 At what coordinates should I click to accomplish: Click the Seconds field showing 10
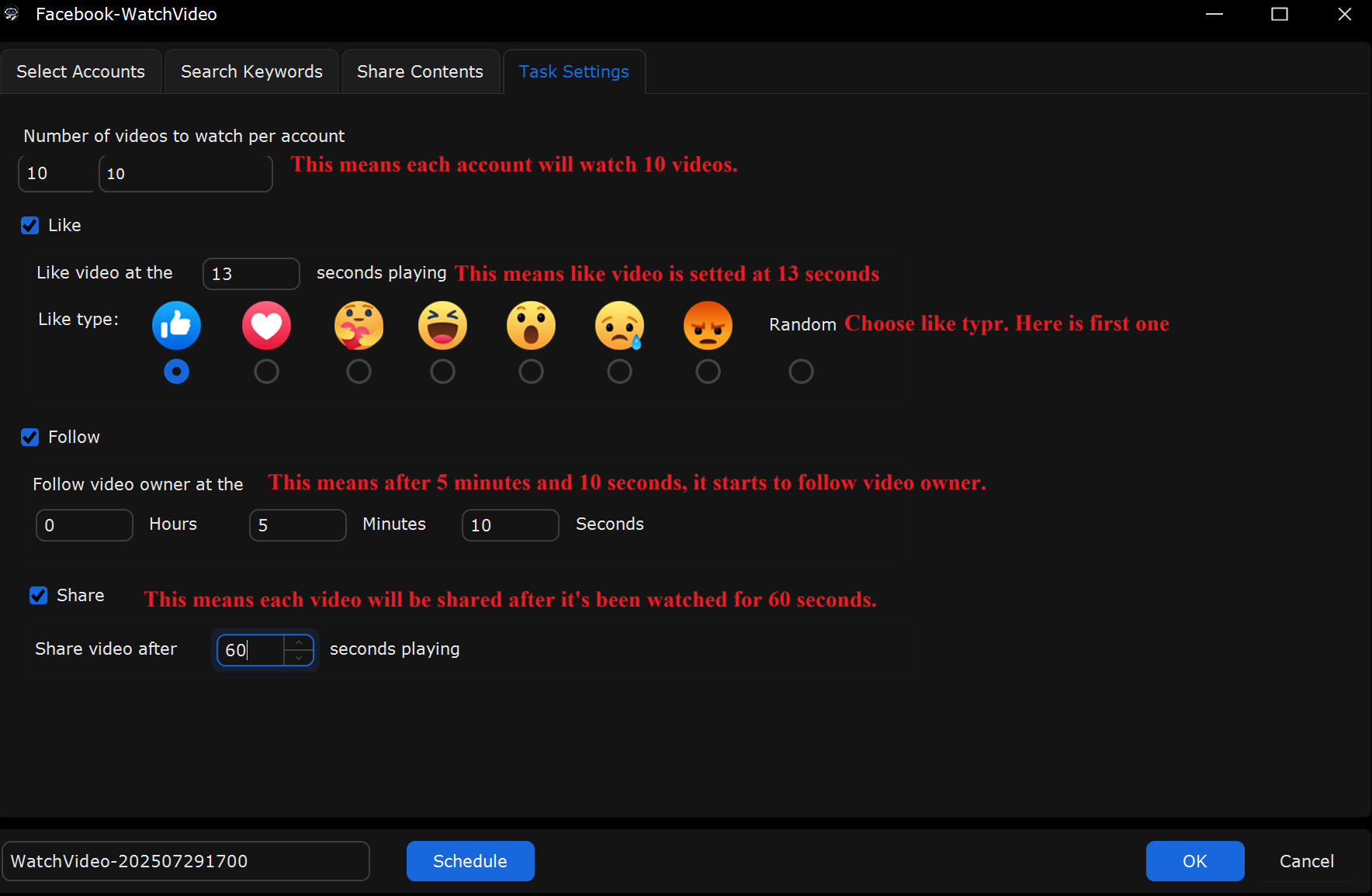(511, 525)
